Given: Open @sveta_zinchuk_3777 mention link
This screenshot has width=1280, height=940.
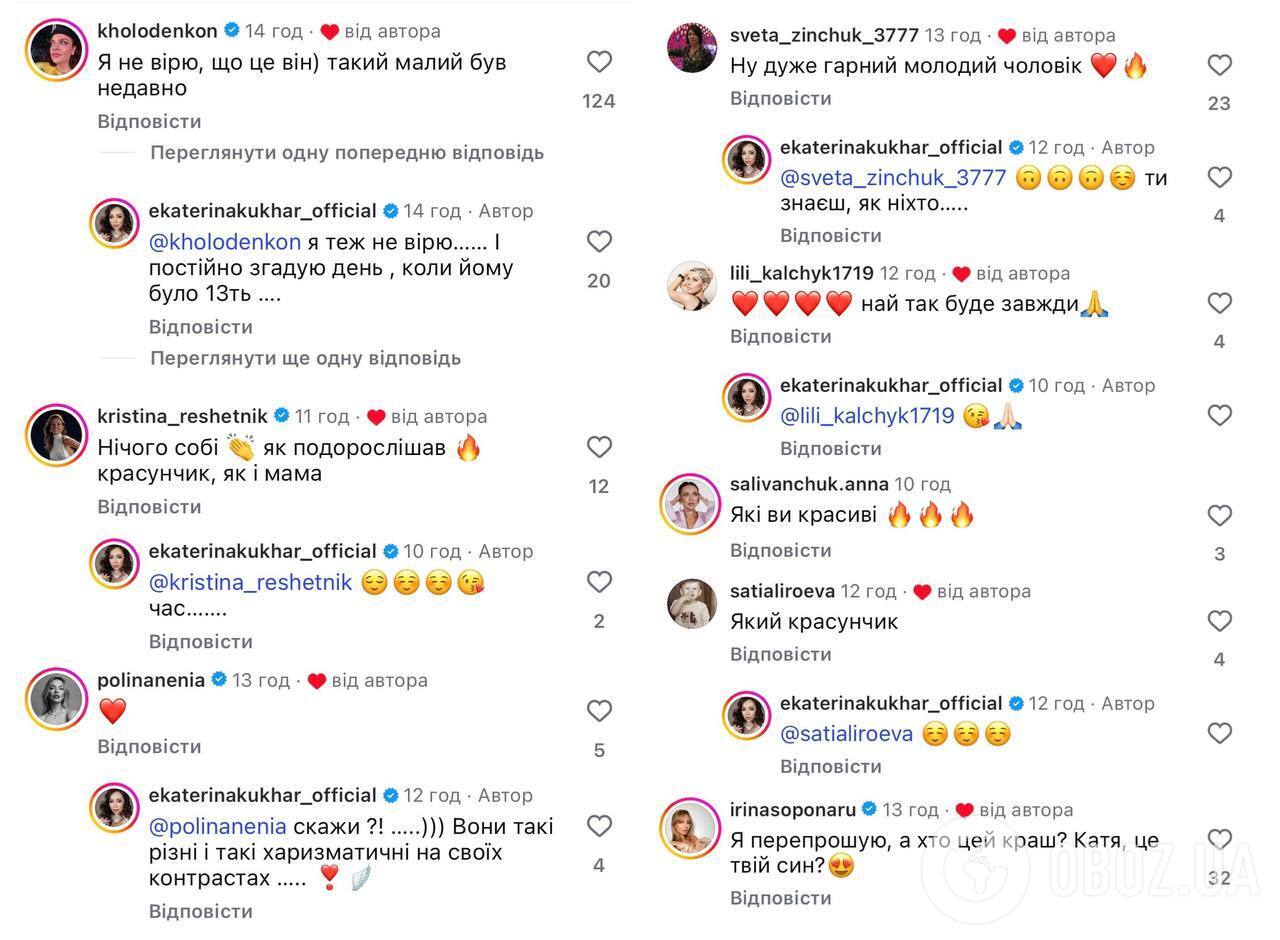Looking at the screenshot, I should [x=893, y=178].
